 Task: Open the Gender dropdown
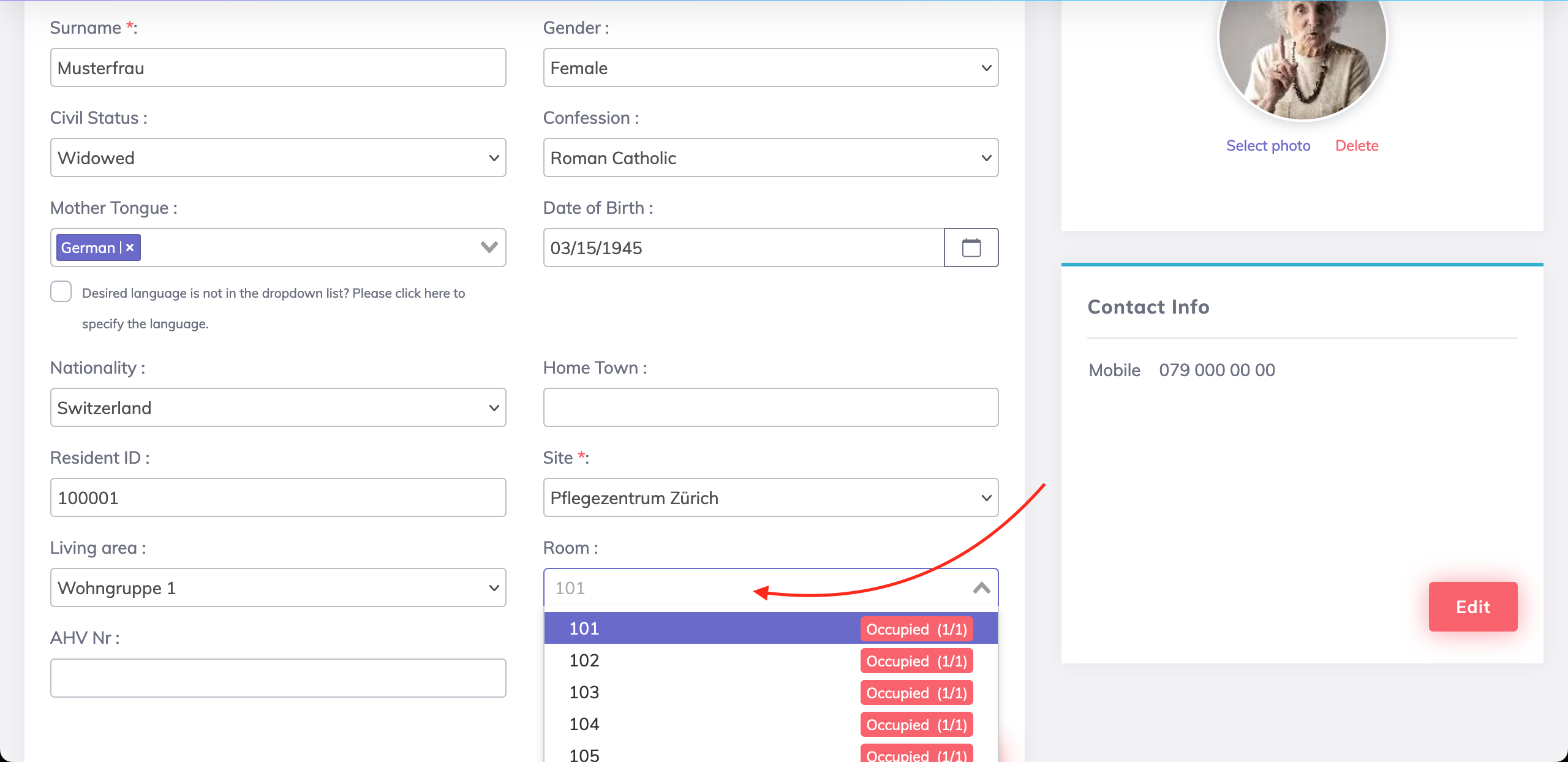[771, 68]
